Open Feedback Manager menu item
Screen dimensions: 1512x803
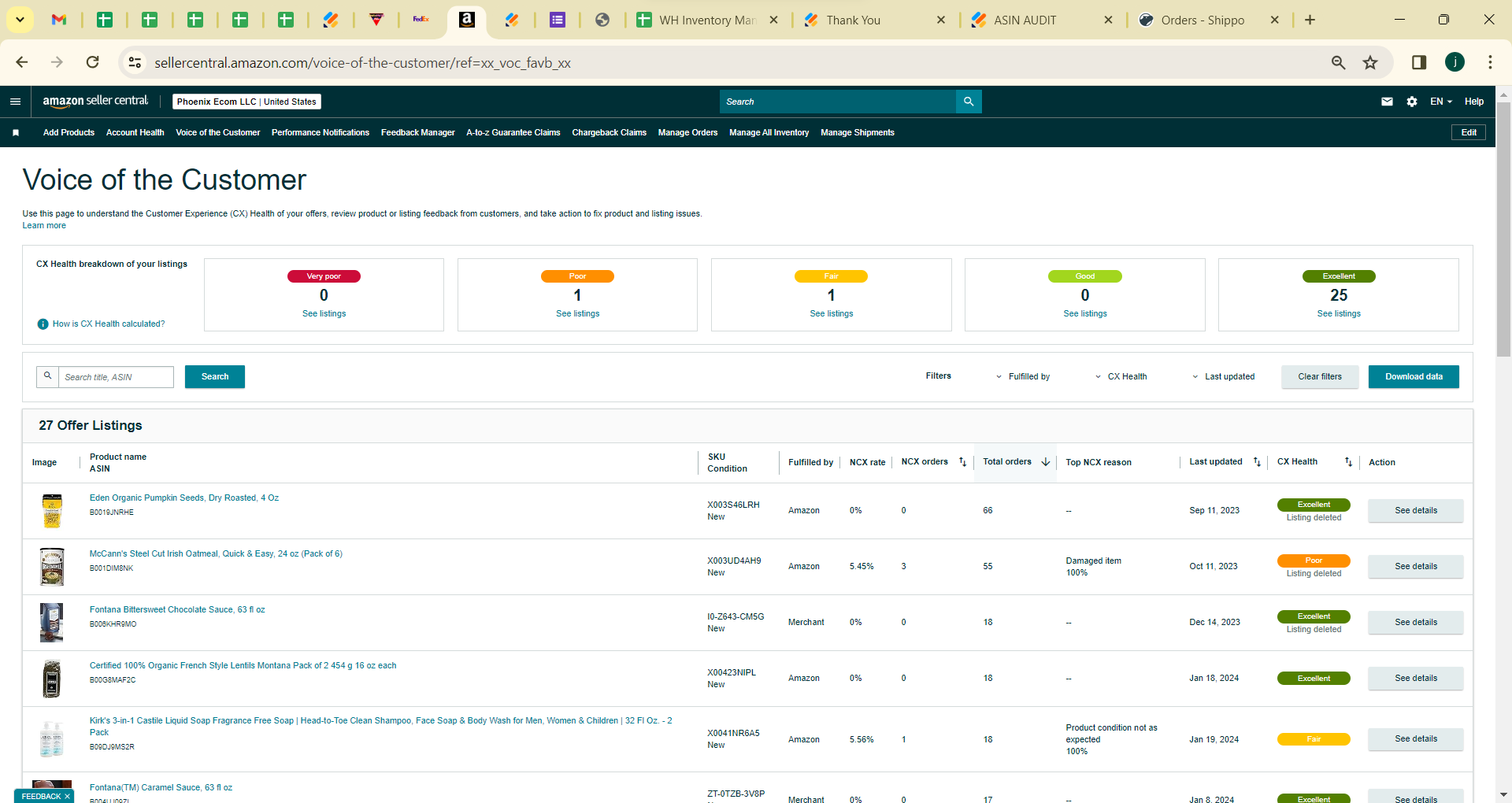418,132
